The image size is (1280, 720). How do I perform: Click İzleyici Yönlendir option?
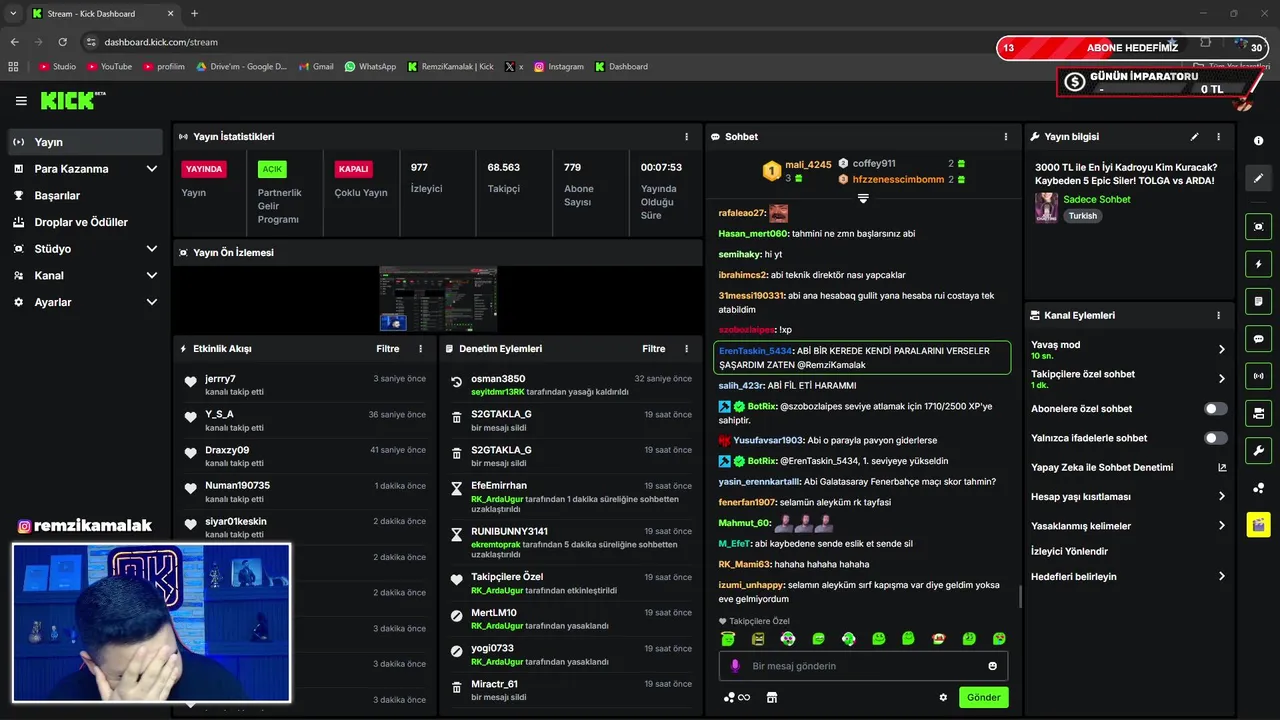(1069, 551)
